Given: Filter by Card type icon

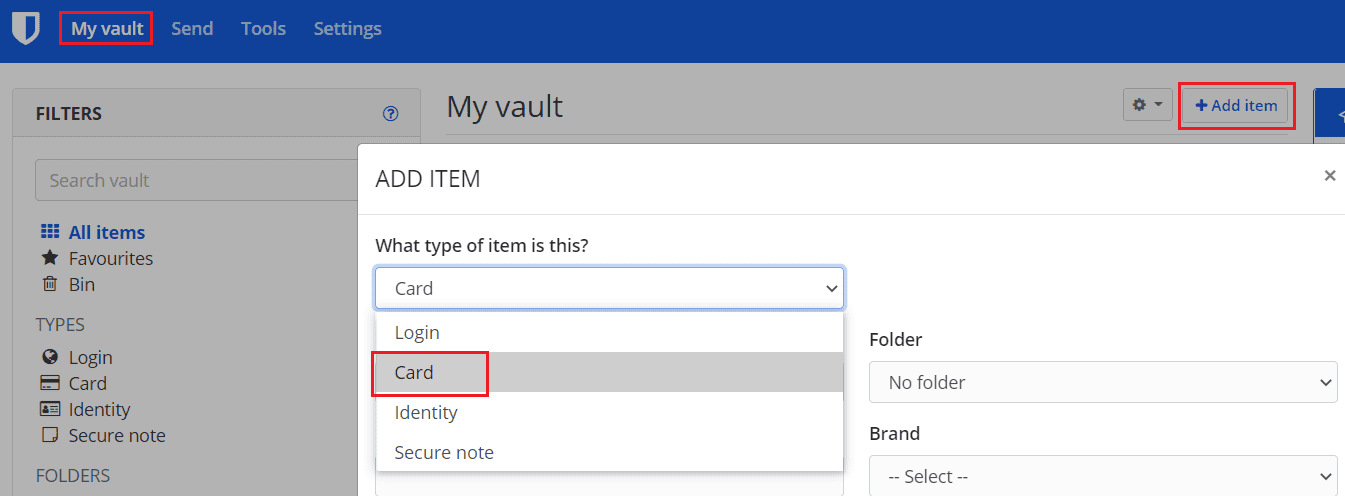Looking at the screenshot, I should 50,383.
